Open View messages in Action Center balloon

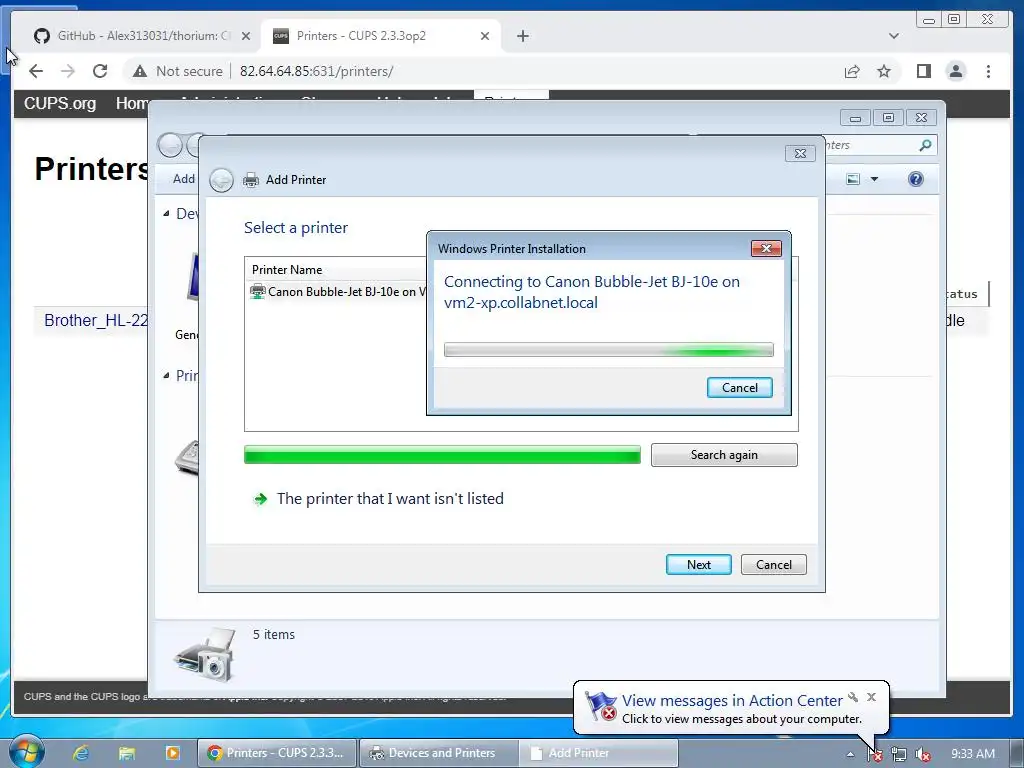point(732,700)
